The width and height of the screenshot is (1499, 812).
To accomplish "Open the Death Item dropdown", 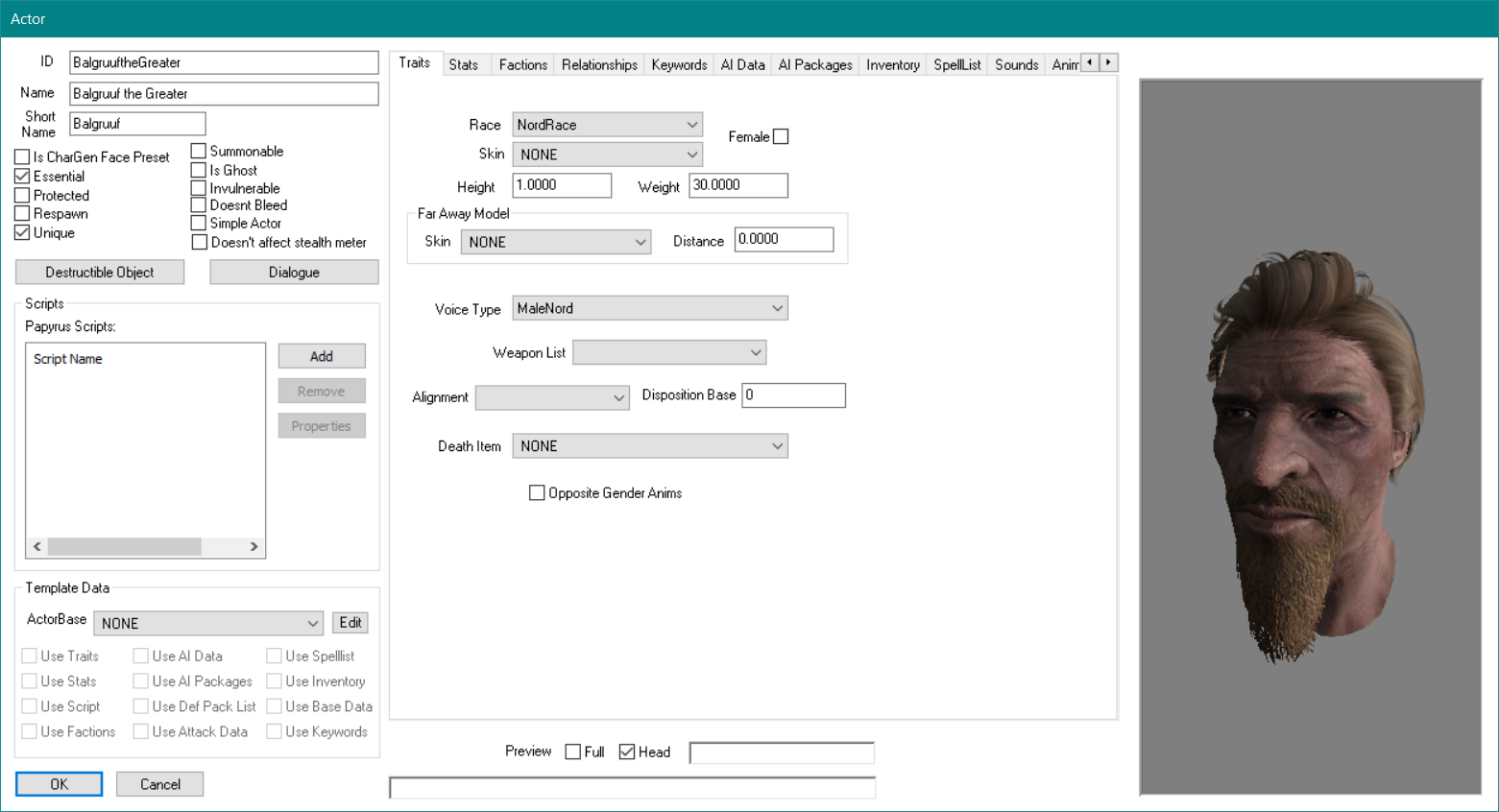I will point(777,446).
